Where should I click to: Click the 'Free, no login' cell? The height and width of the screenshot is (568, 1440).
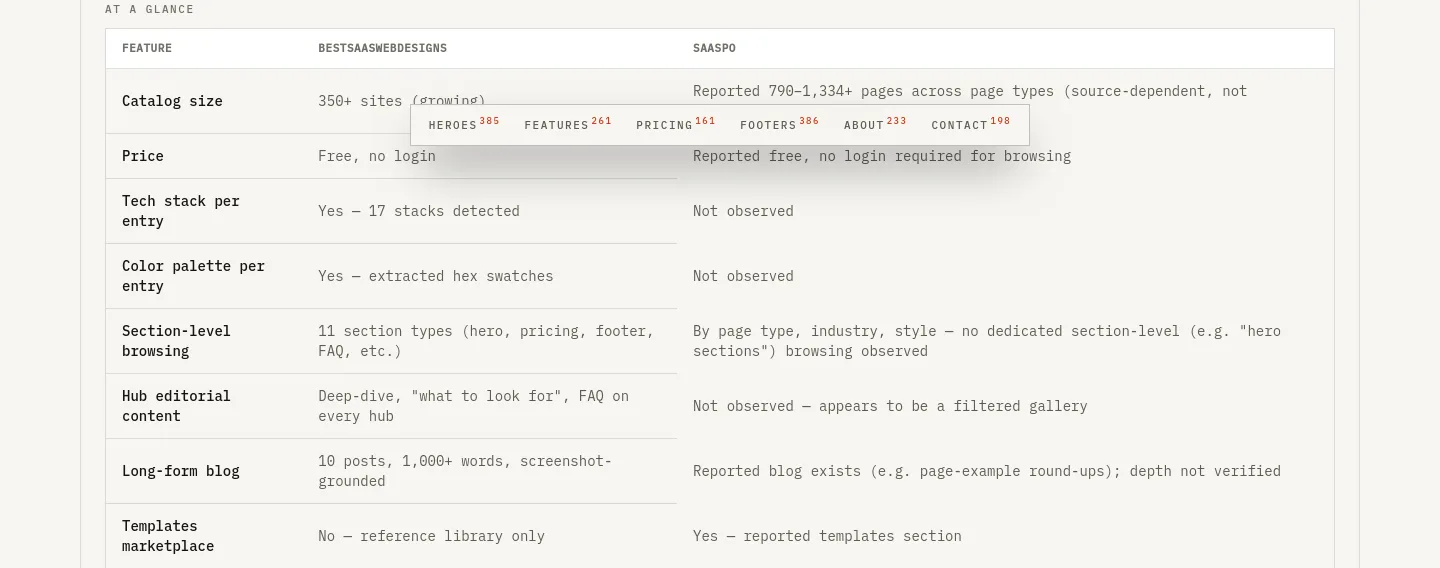coord(377,156)
